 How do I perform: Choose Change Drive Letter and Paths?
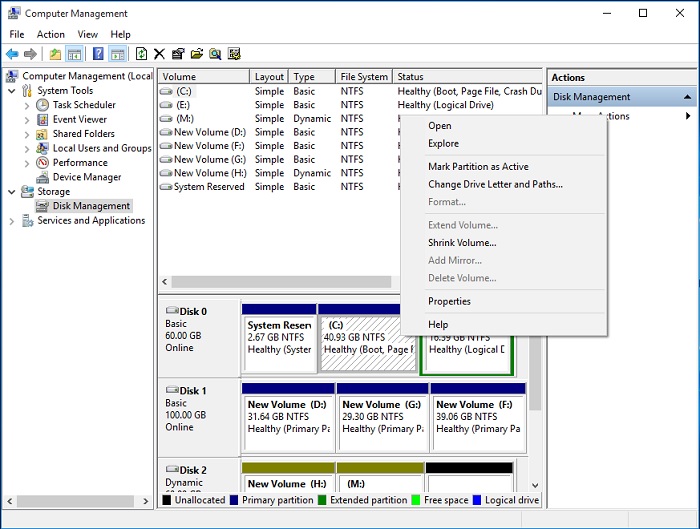(504, 184)
